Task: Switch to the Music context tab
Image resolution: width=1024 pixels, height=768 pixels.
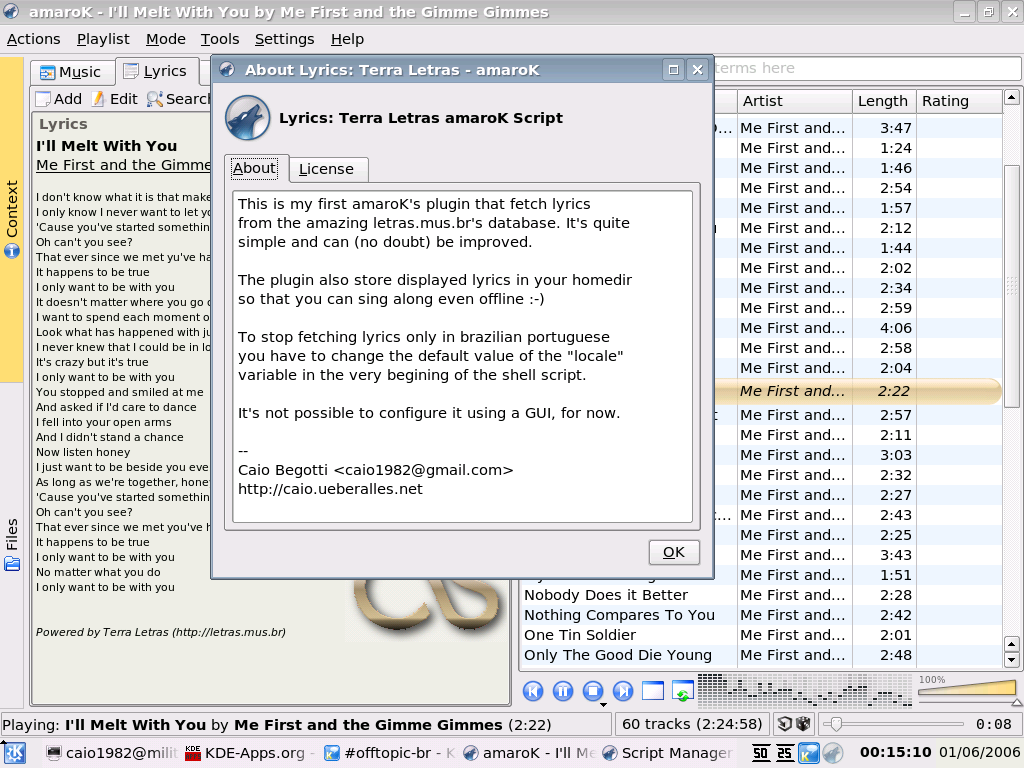Action: coord(71,72)
